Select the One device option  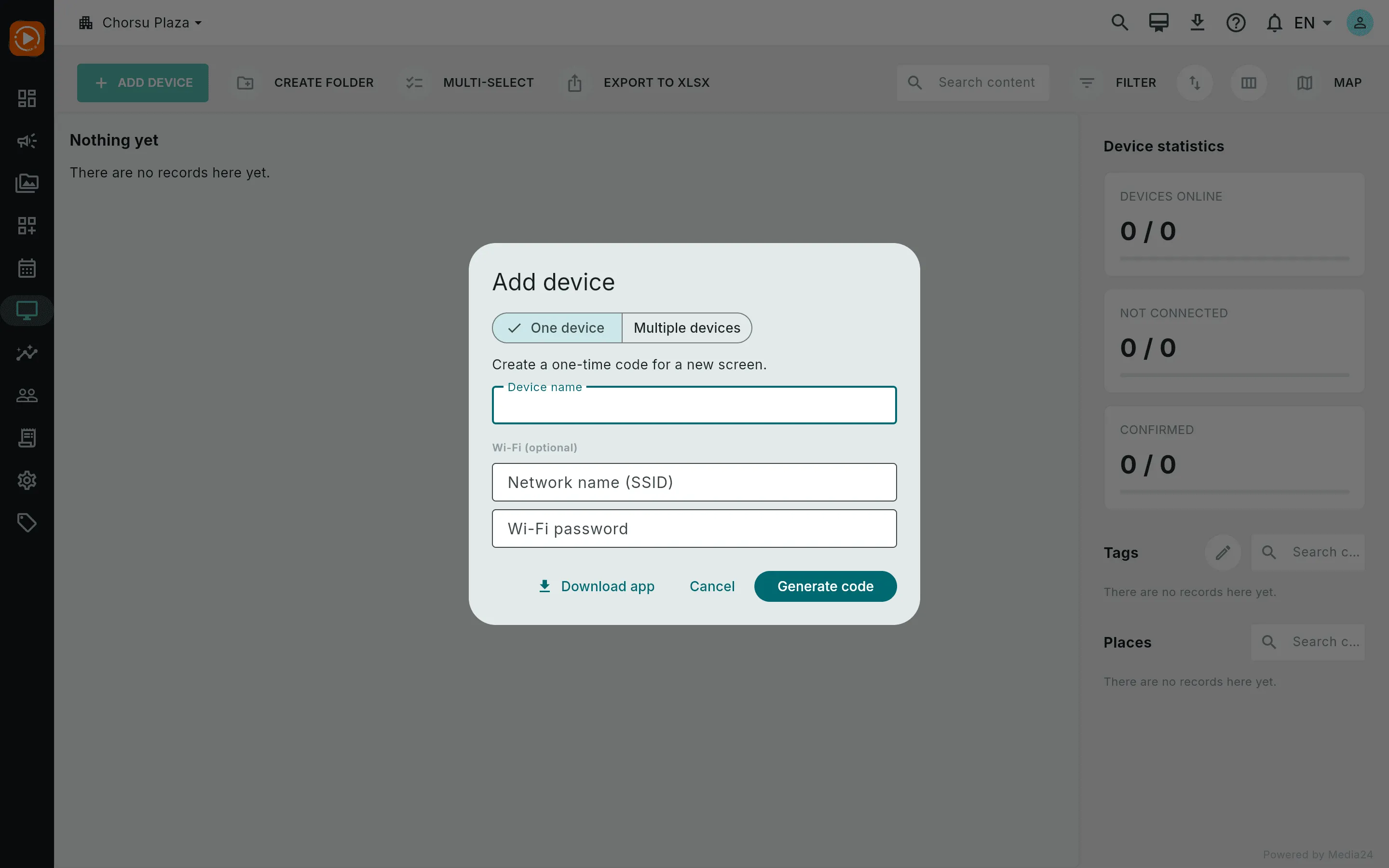[558, 328]
